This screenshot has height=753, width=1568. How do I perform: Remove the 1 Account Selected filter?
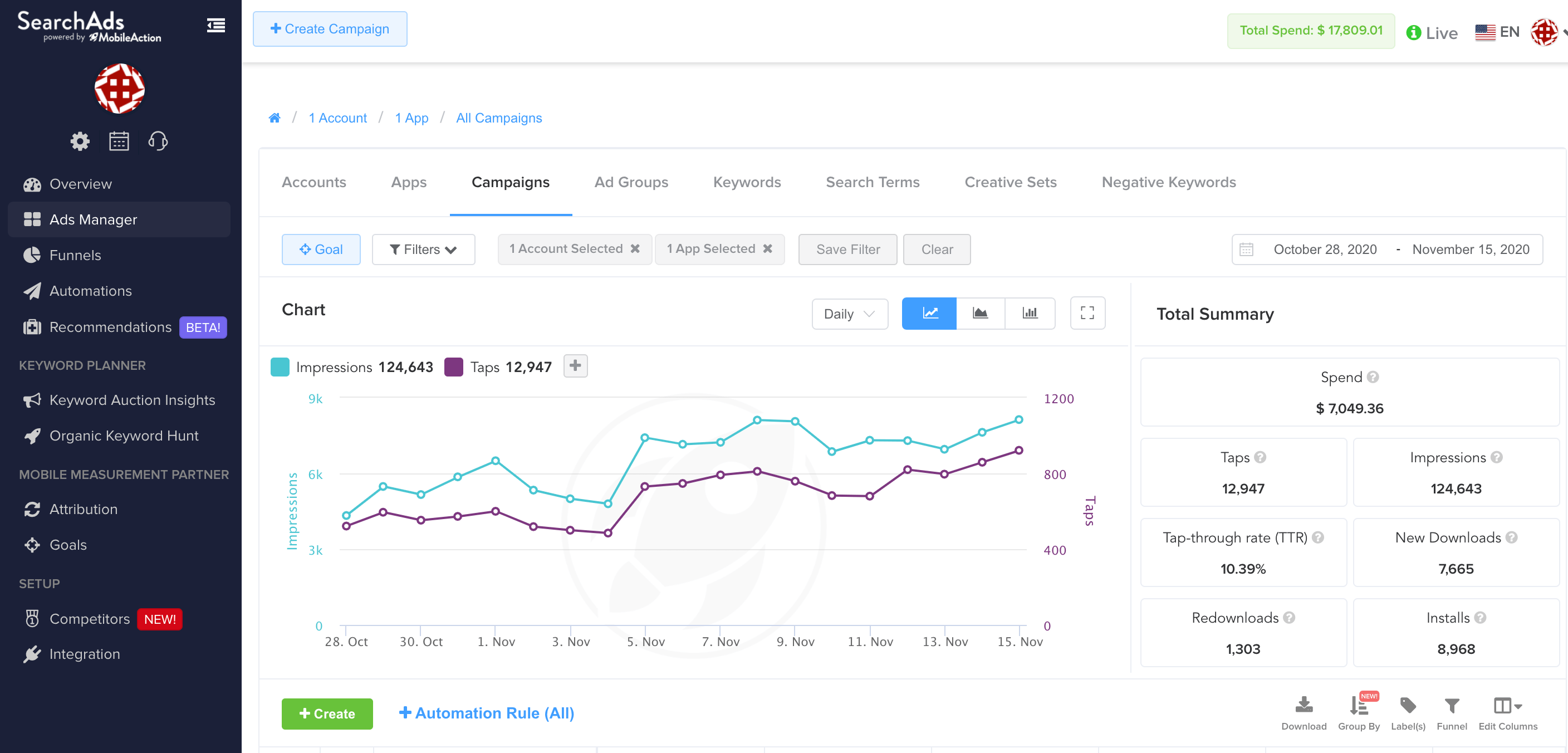click(635, 248)
